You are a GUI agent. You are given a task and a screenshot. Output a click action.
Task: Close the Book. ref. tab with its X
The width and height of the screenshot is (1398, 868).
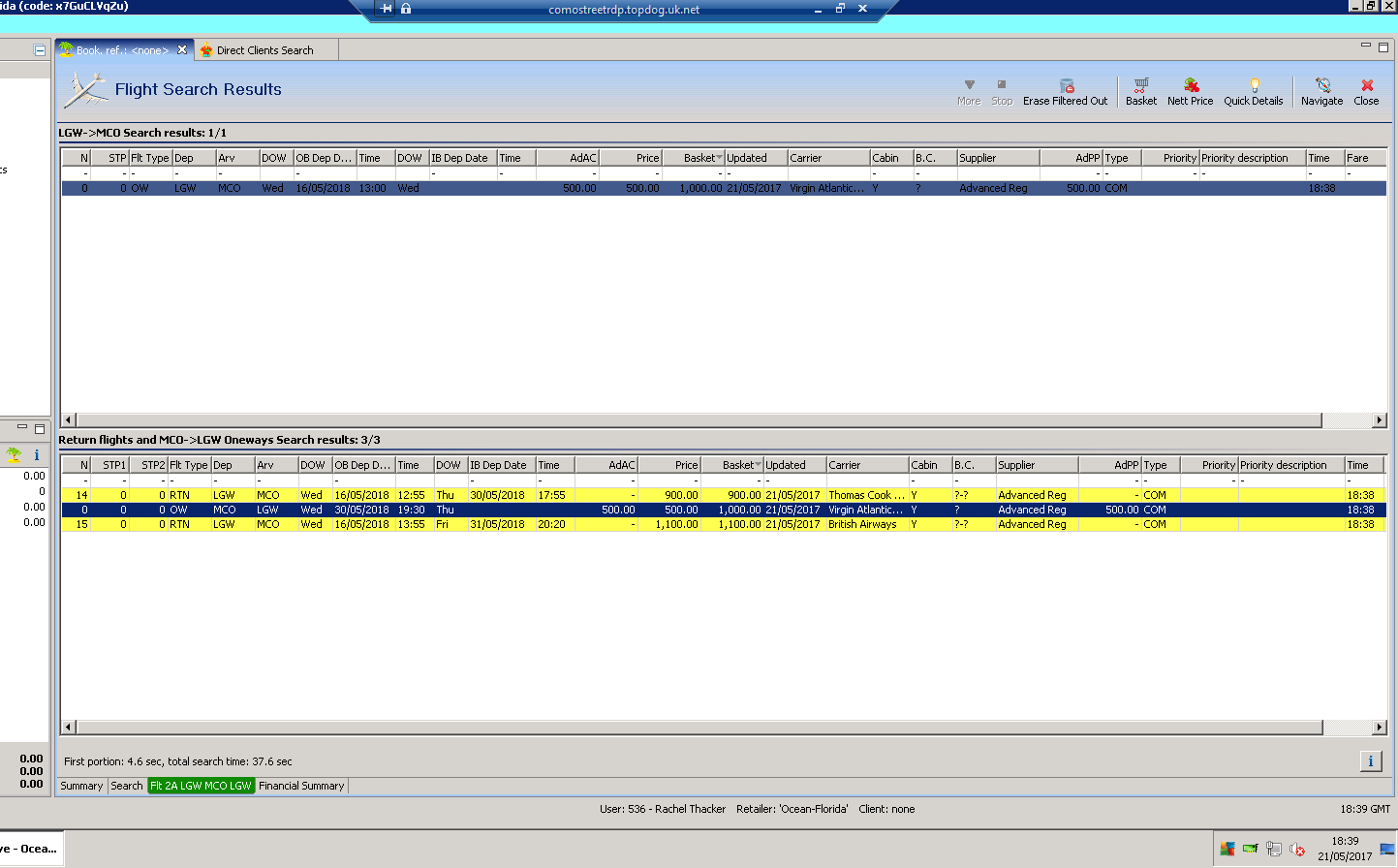(182, 49)
